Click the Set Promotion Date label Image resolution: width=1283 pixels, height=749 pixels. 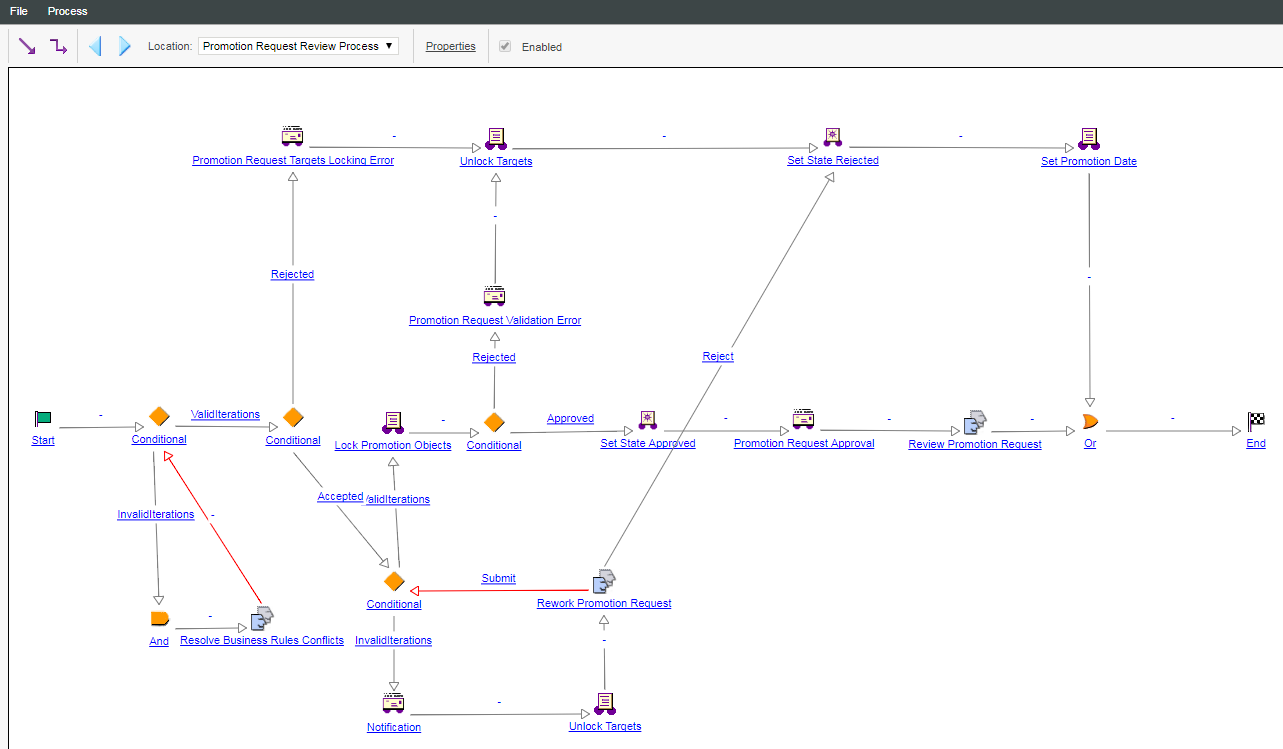click(1089, 161)
